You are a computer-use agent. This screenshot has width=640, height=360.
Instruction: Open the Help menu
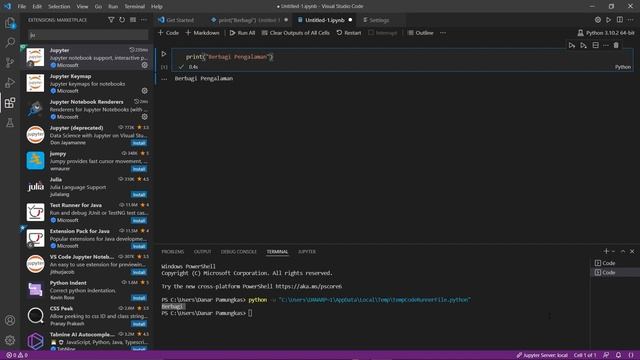tap(157, 6)
